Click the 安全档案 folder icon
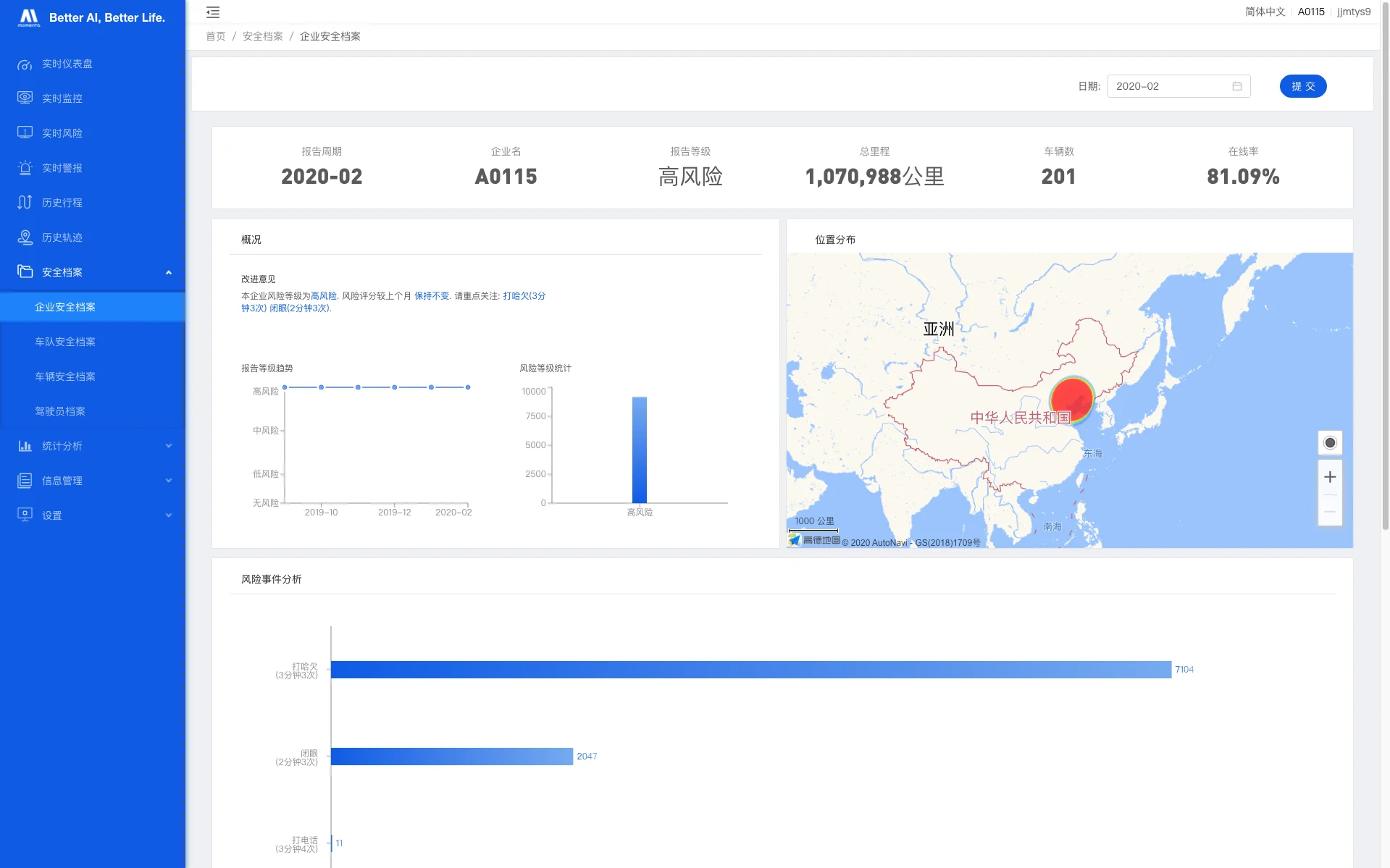Screen dimensions: 1390x868 pyautogui.click(x=25, y=271)
